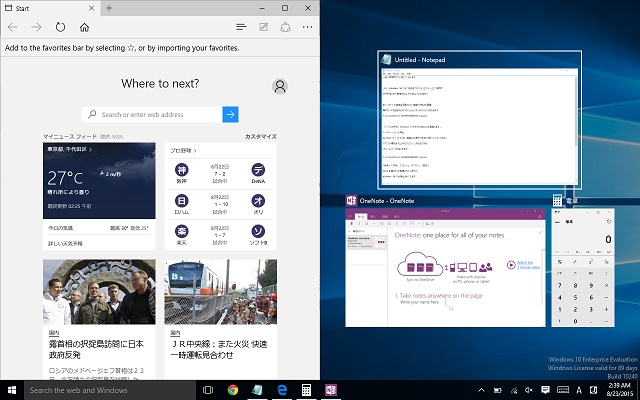This screenshot has height=400, width=640.
Task: Click the profile avatar icon
Action: pos(280,86)
